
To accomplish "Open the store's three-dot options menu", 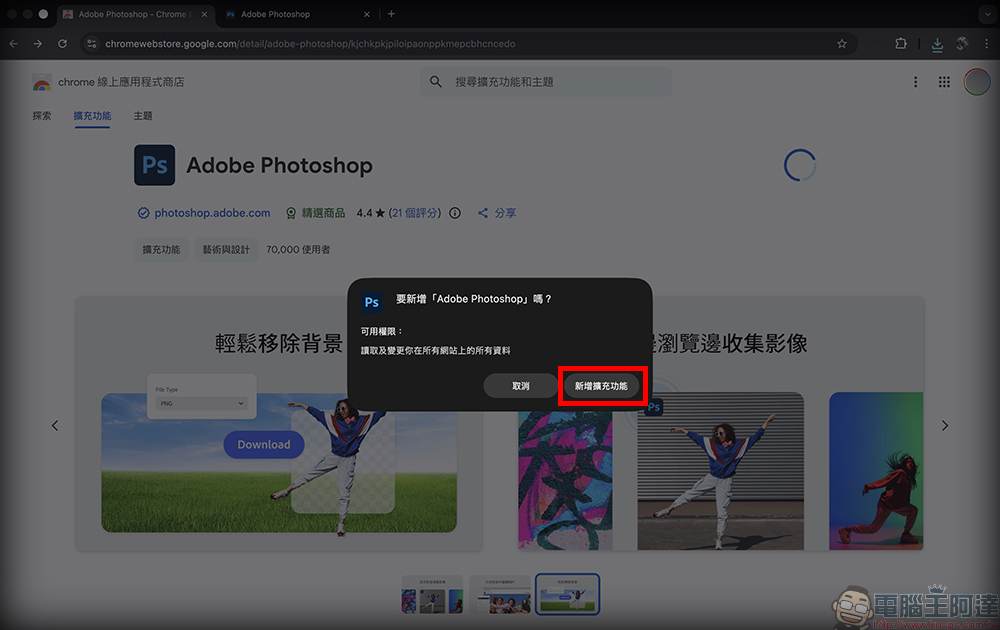I will (x=915, y=81).
